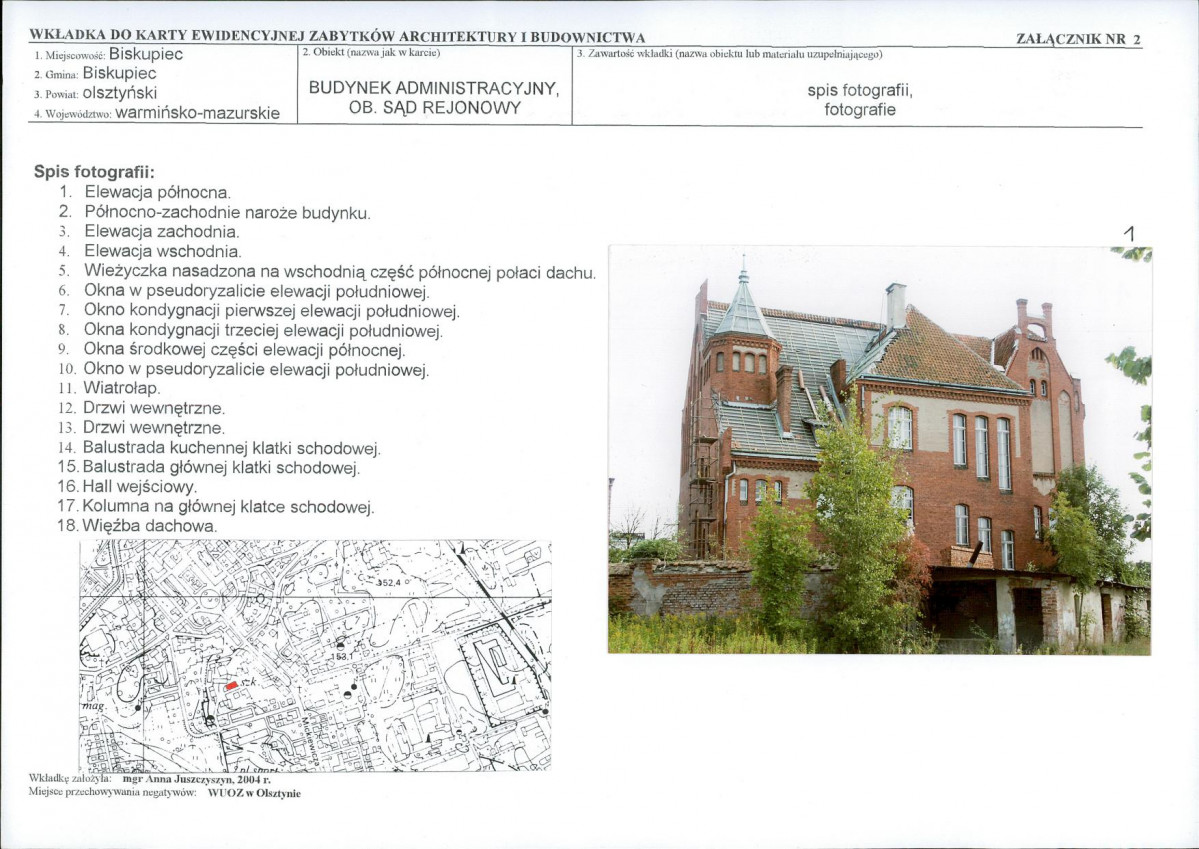
Task: Select list item '18. Więźba dachowa.'
Action: pyautogui.click(x=138, y=526)
